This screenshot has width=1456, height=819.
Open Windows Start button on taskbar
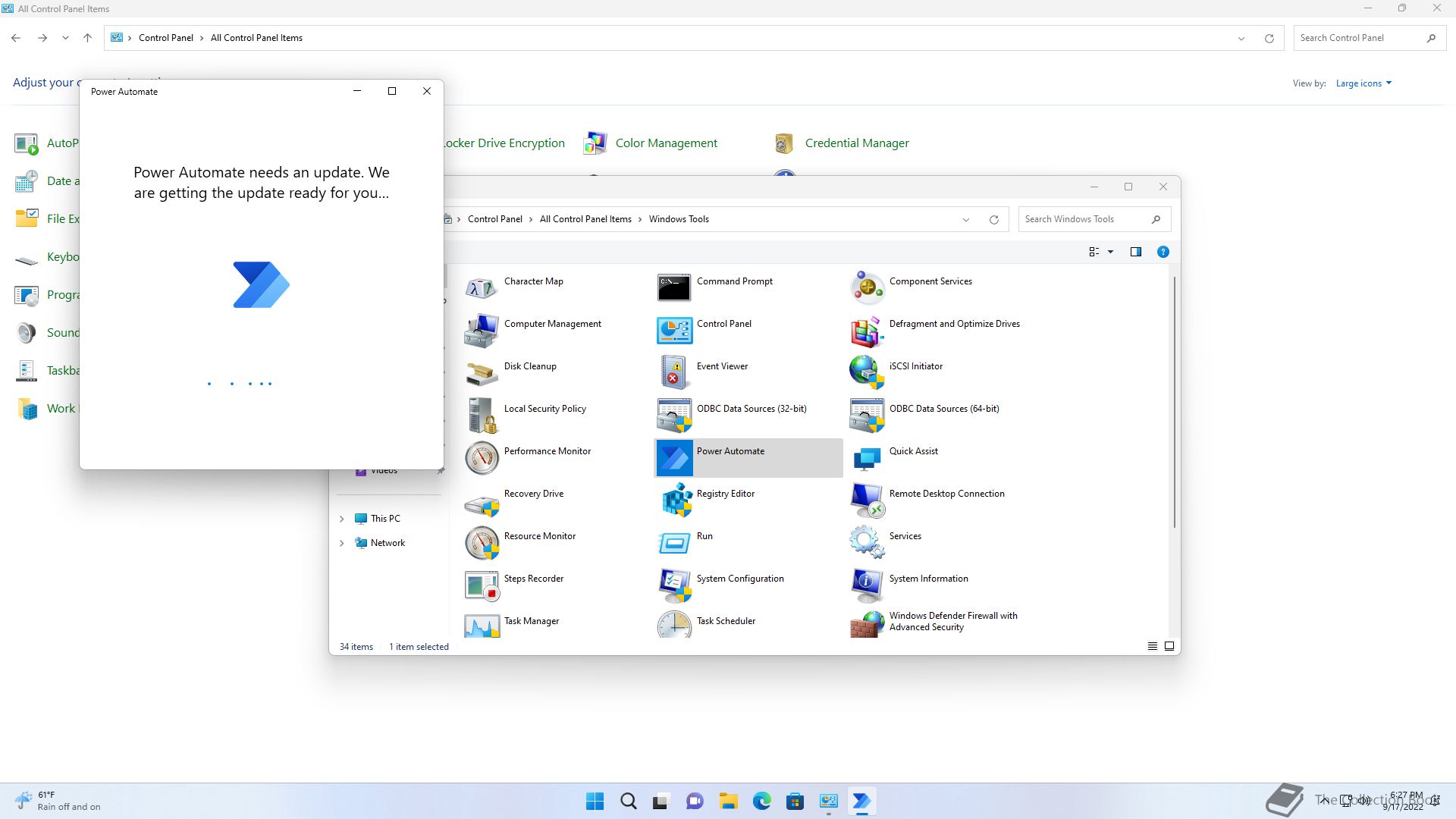tap(595, 801)
